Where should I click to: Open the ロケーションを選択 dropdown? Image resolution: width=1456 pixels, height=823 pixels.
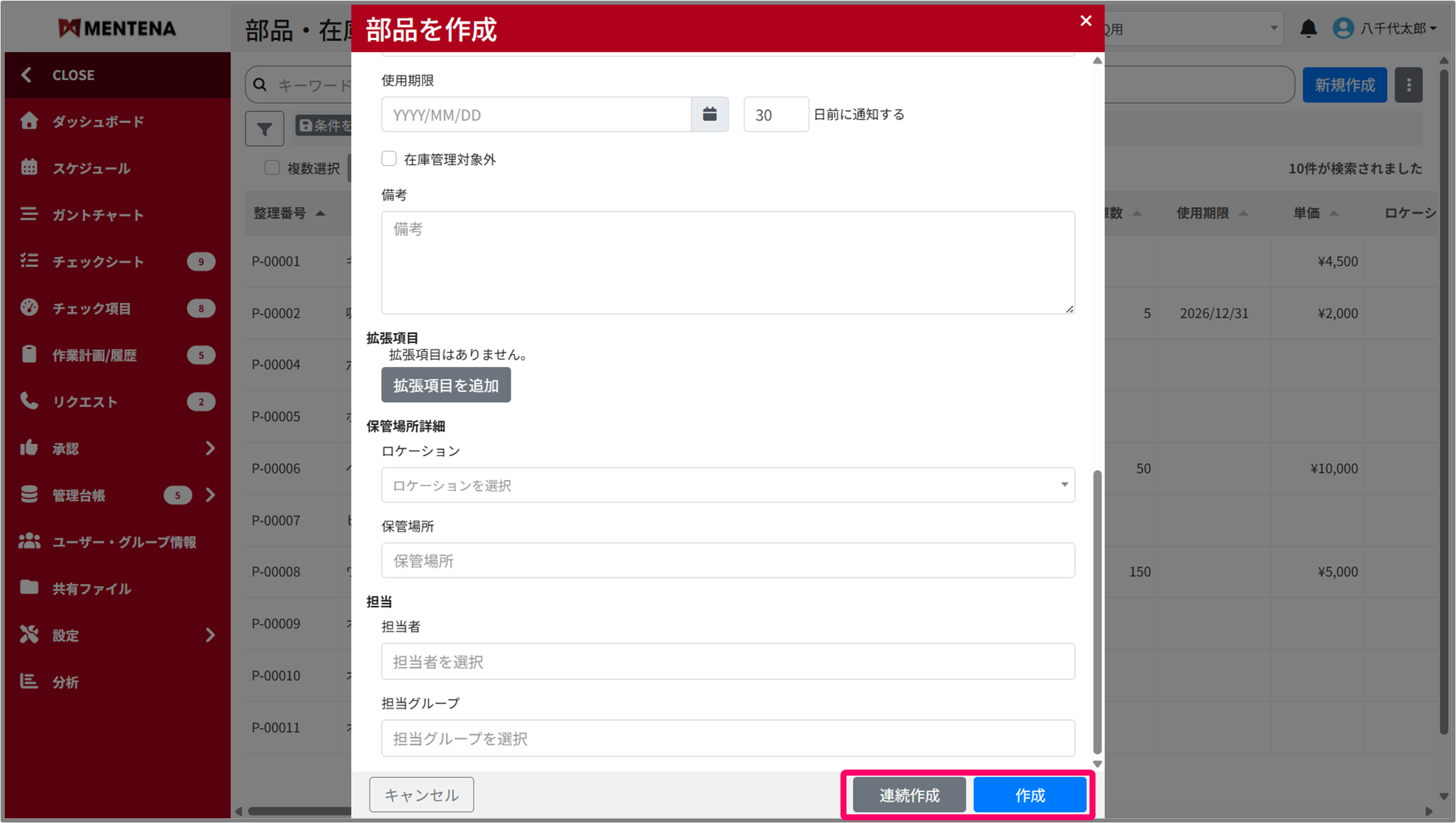(728, 485)
